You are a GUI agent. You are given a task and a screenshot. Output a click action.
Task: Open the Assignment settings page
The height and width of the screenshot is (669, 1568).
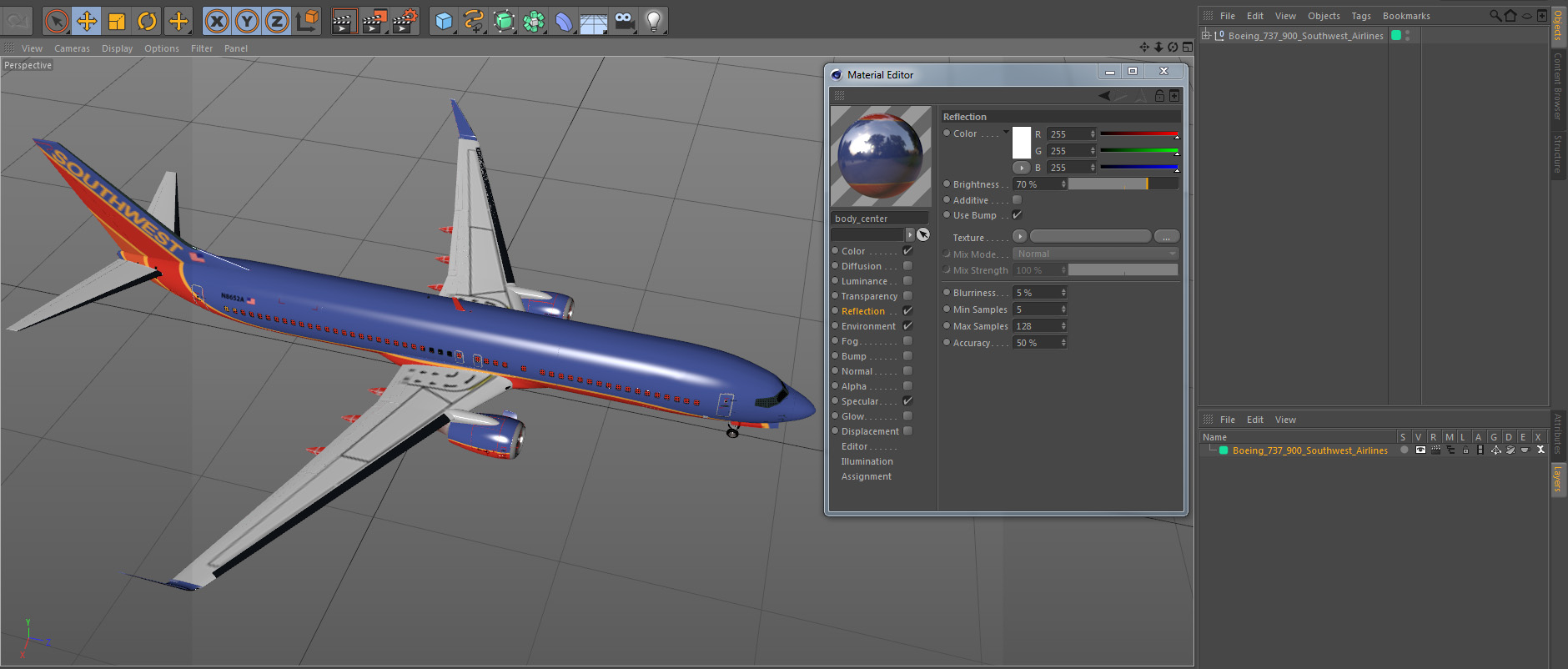click(x=866, y=476)
